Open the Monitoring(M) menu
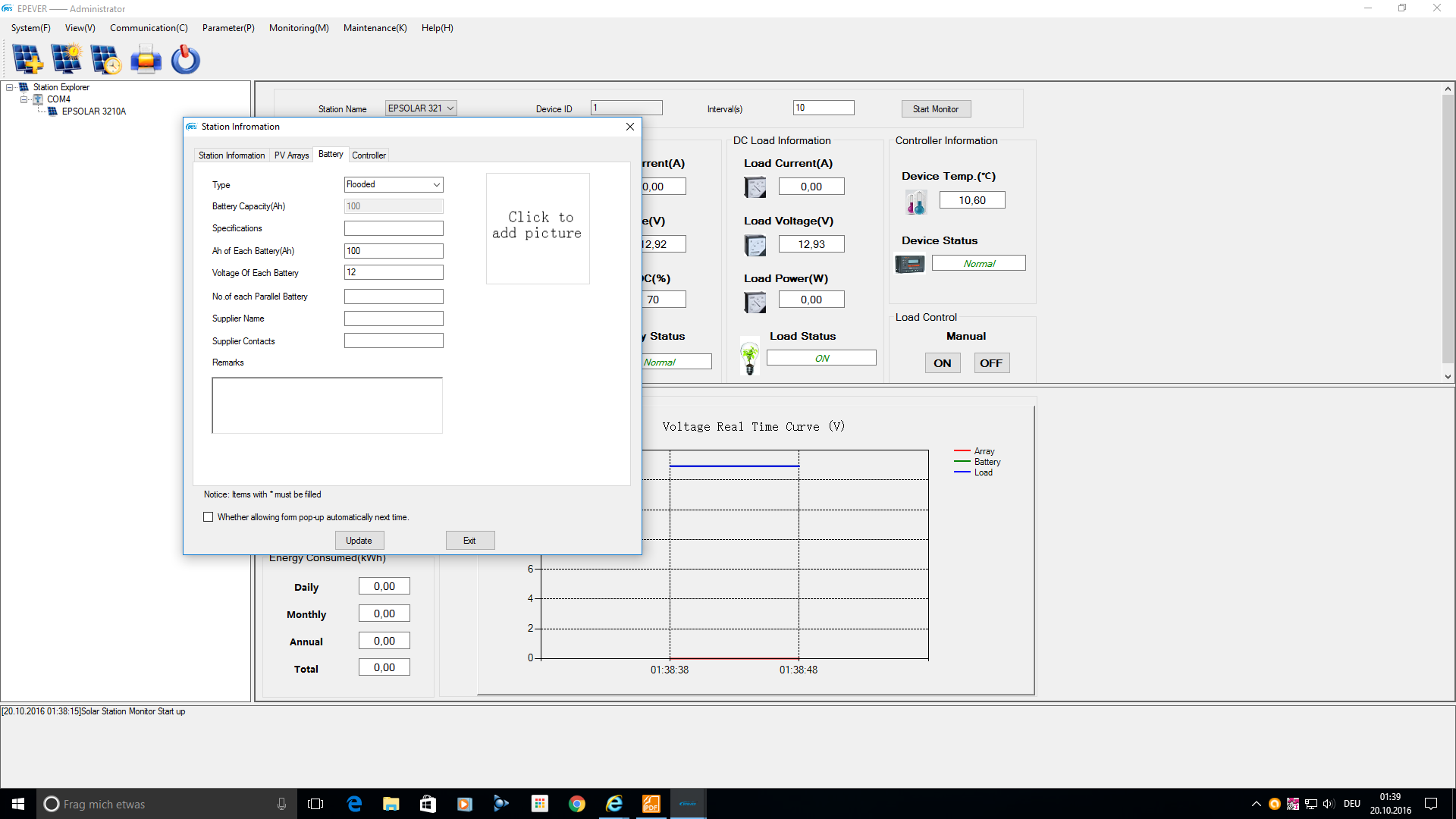Image resolution: width=1456 pixels, height=819 pixels. [298, 28]
